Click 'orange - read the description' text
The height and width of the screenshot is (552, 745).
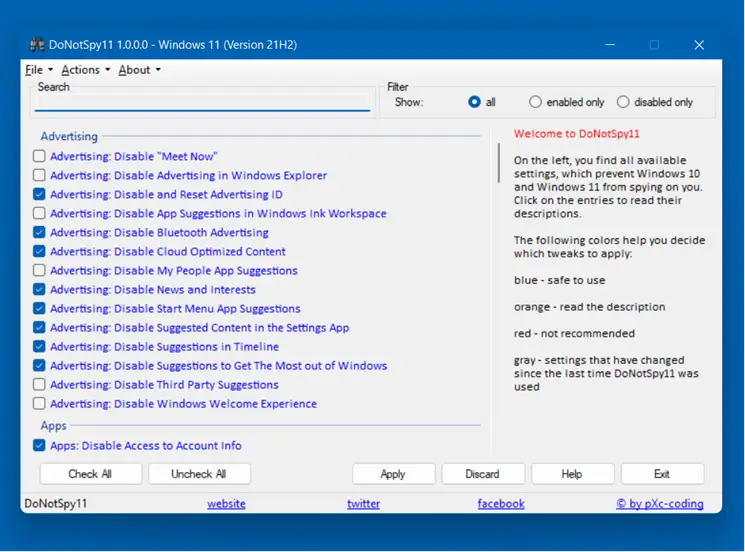590,307
